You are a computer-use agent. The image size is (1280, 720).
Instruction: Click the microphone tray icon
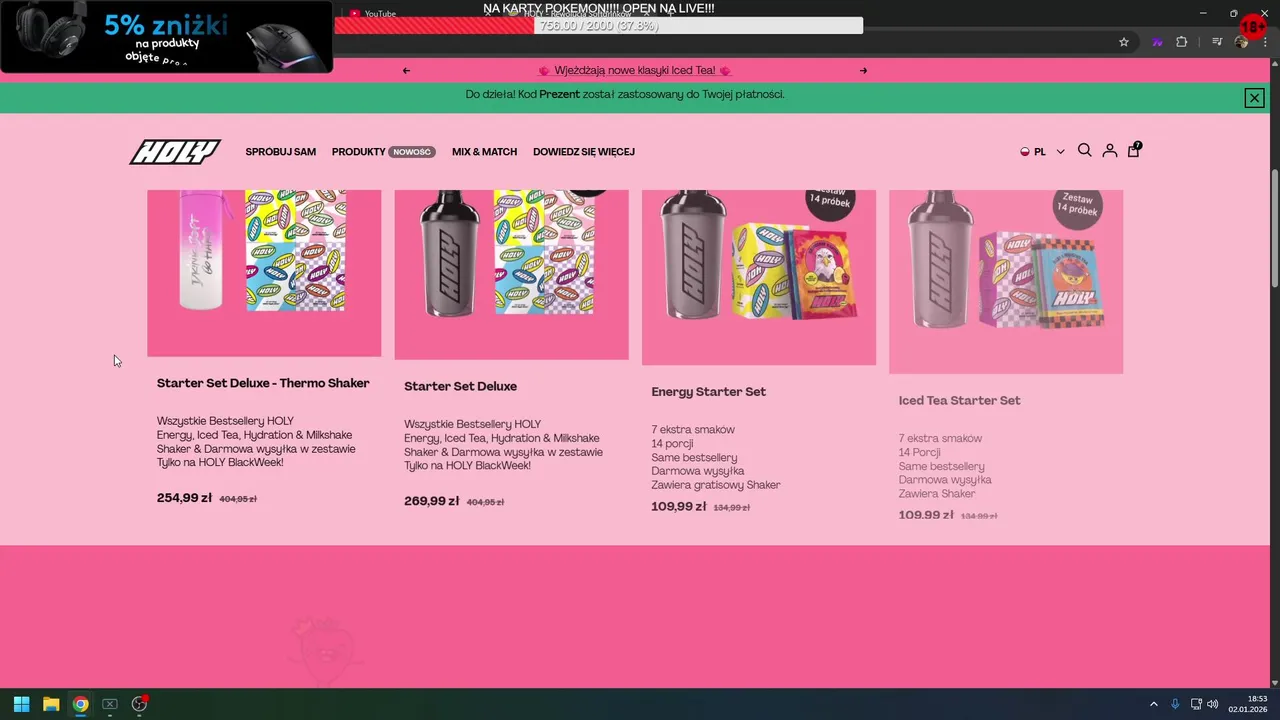tap(1175, 704)
